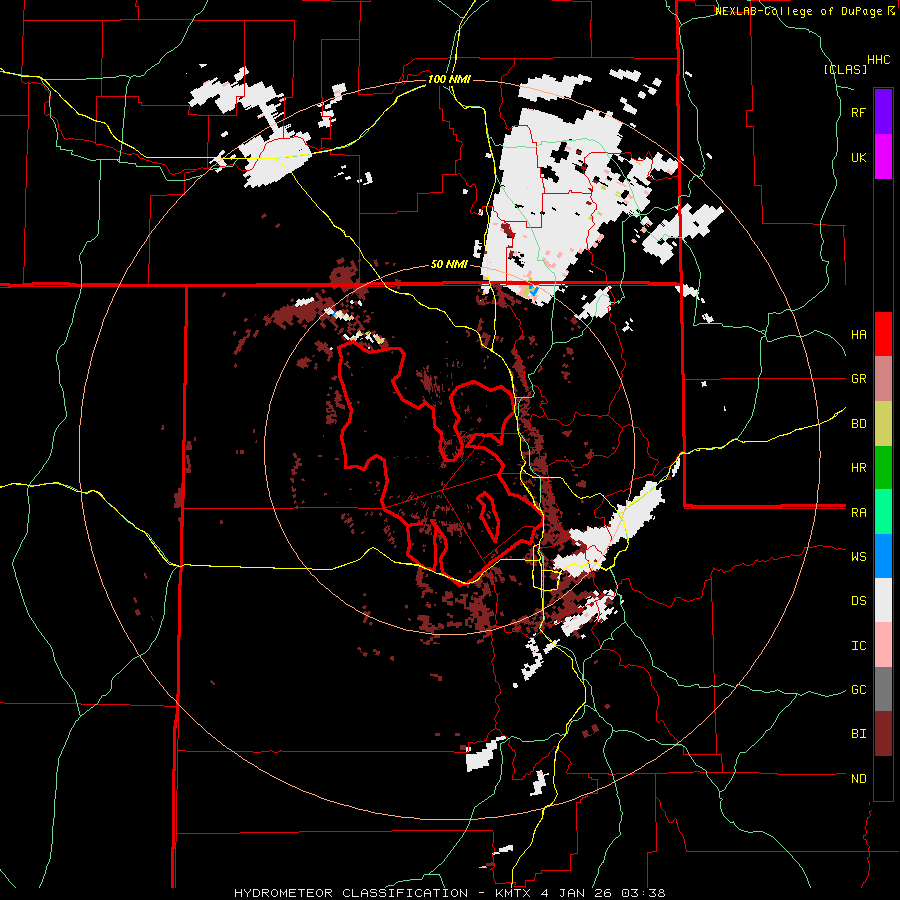Screen dimensions: 900x900
Task: Click the ND legend label
Action: (859, 779)
